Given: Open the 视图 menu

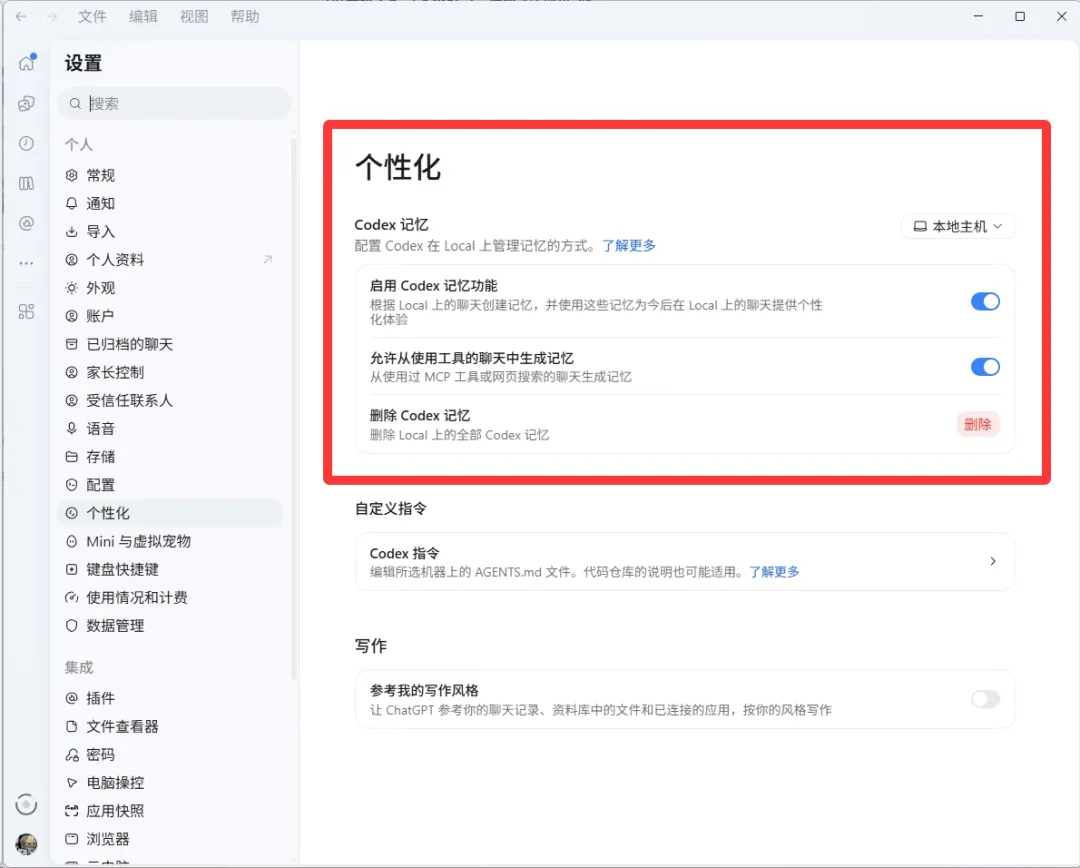Looking at the screenshot, I should (x=194, y=17).
